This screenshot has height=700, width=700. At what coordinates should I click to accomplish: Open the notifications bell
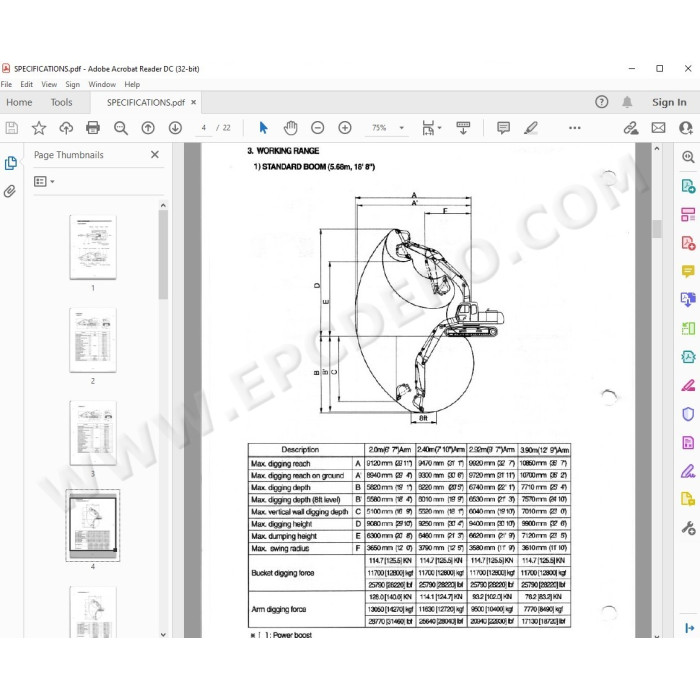[627, 102]
